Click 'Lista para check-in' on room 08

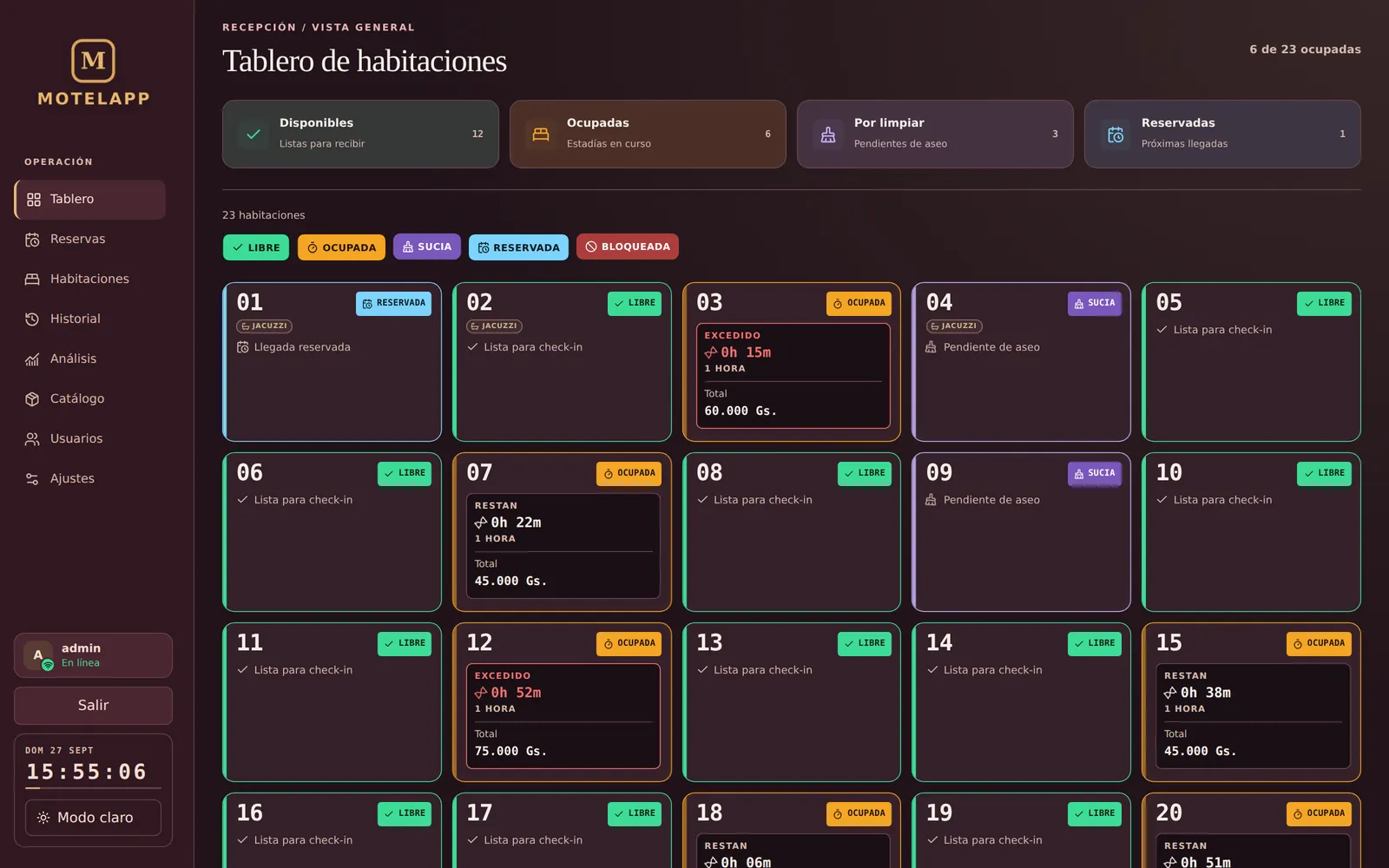click(x=763, y=500)
